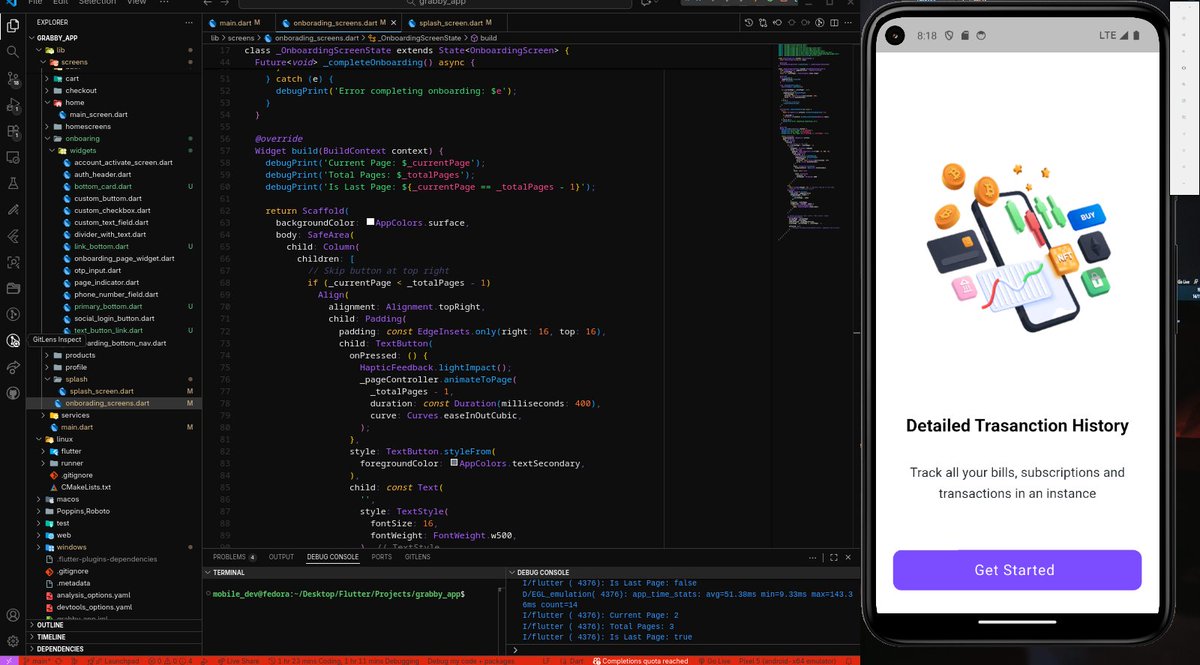1200x665 pixels.
Task: Open page_indicator.dart in the explorer
Action: [105, 282]
